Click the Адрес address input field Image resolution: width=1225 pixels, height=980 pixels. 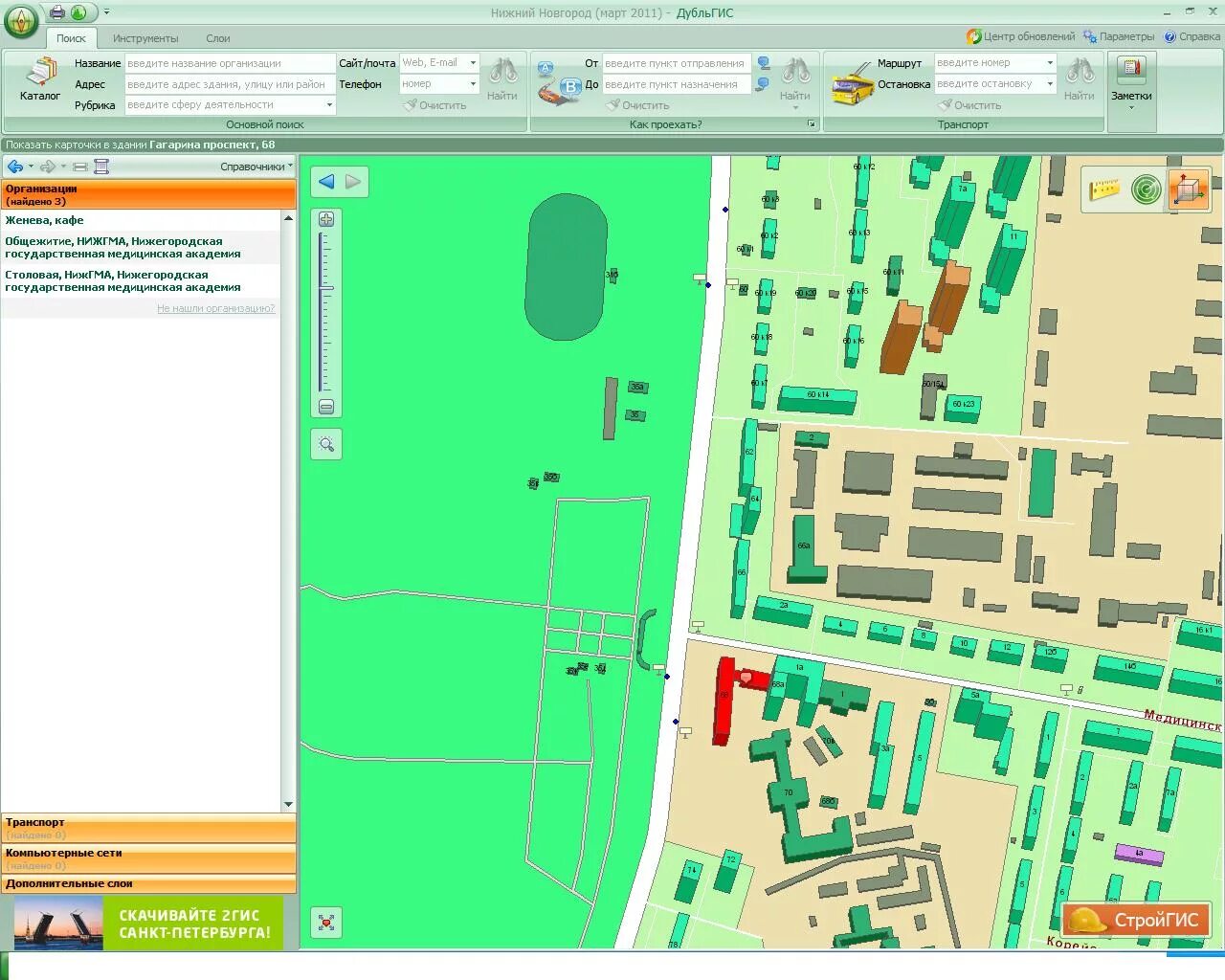pyautogui.click(x=230, y=84)
